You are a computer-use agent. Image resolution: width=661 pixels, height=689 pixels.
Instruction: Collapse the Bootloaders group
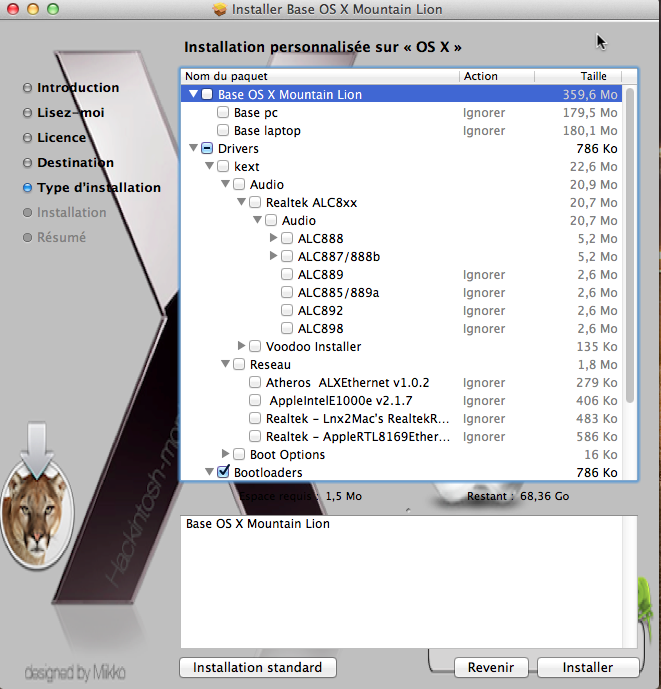pyautogui.click(x=210, y=472)
